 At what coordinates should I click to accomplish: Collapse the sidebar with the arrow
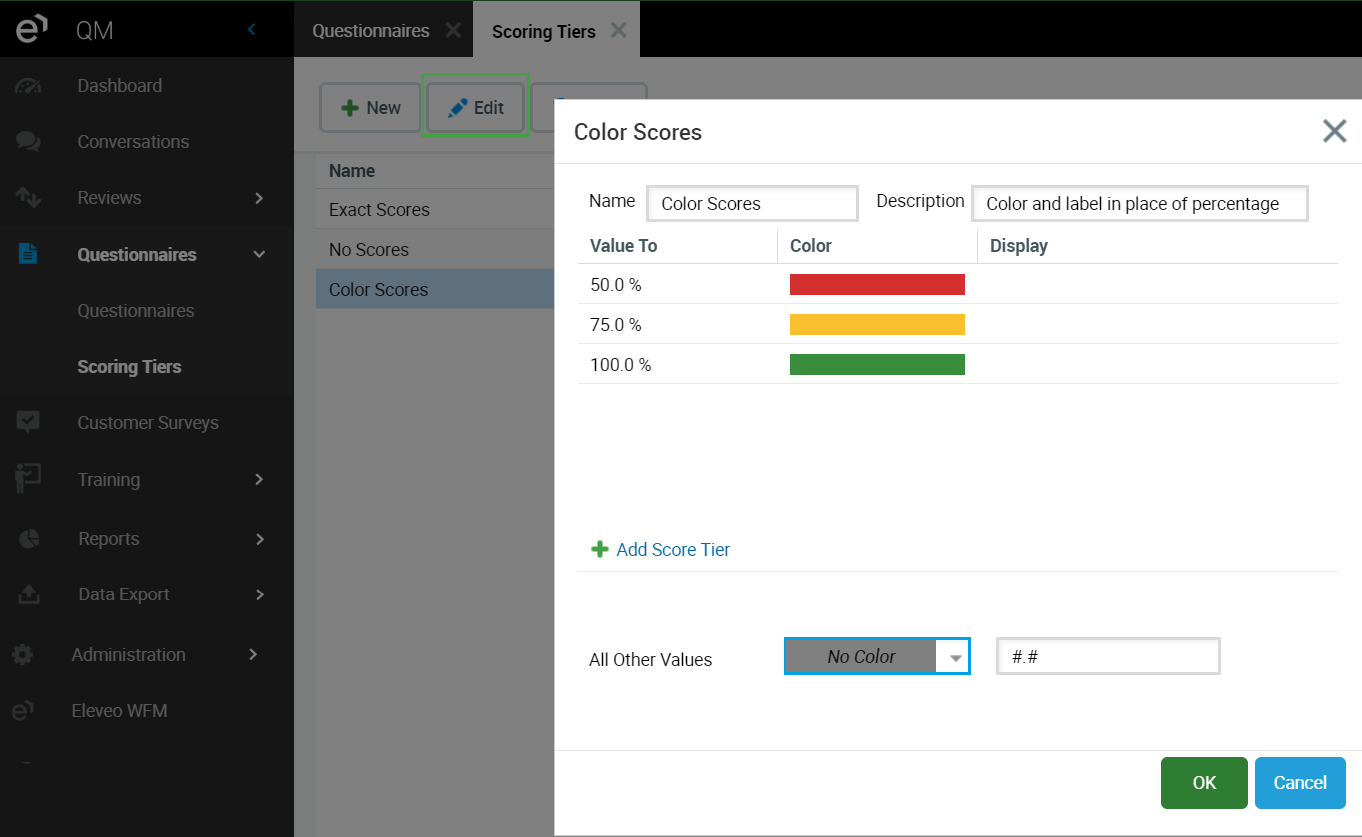pyautogui.click(x=252, y=30)
